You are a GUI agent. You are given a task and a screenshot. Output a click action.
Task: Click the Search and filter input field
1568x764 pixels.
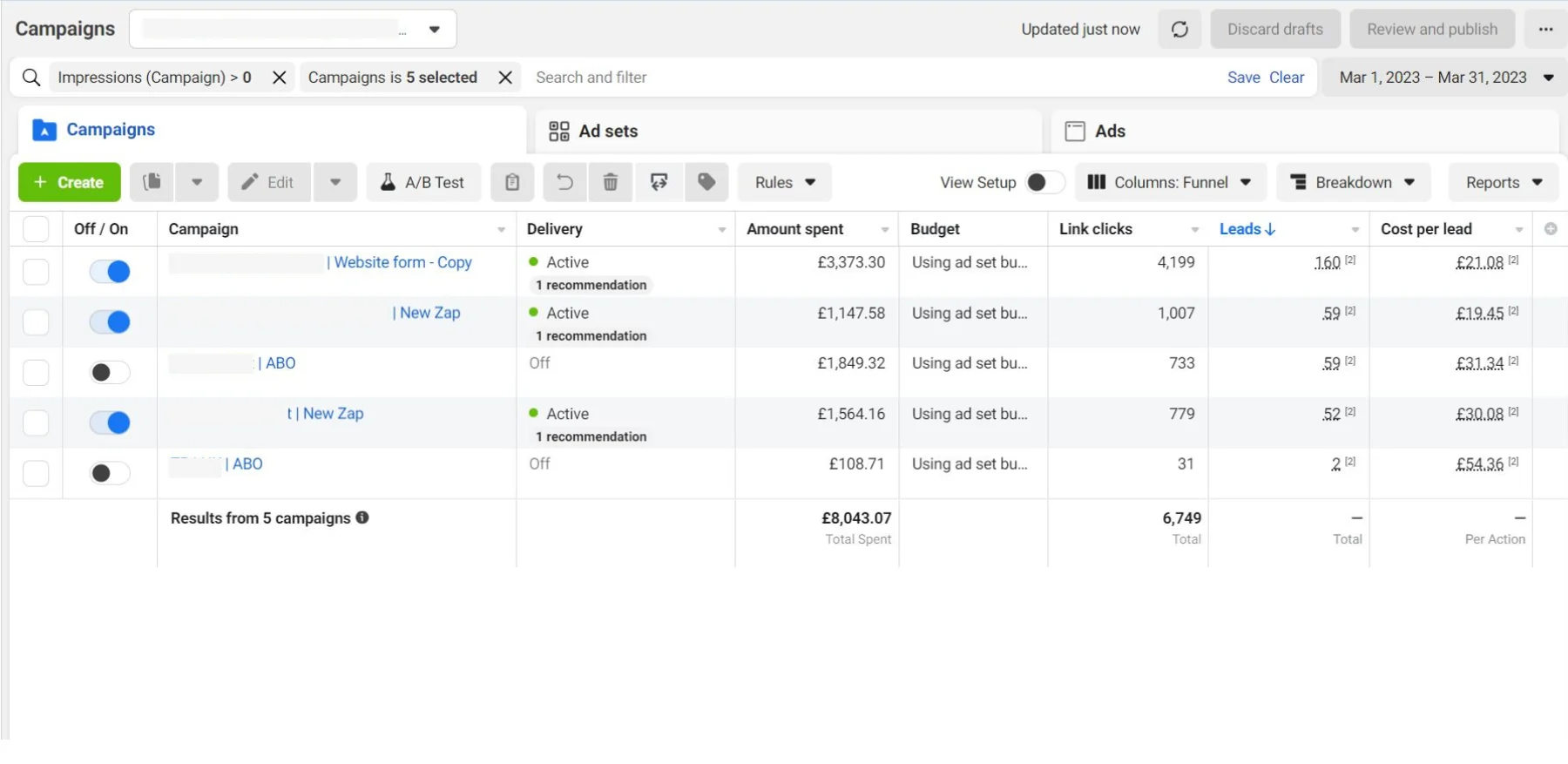(871, 78)
